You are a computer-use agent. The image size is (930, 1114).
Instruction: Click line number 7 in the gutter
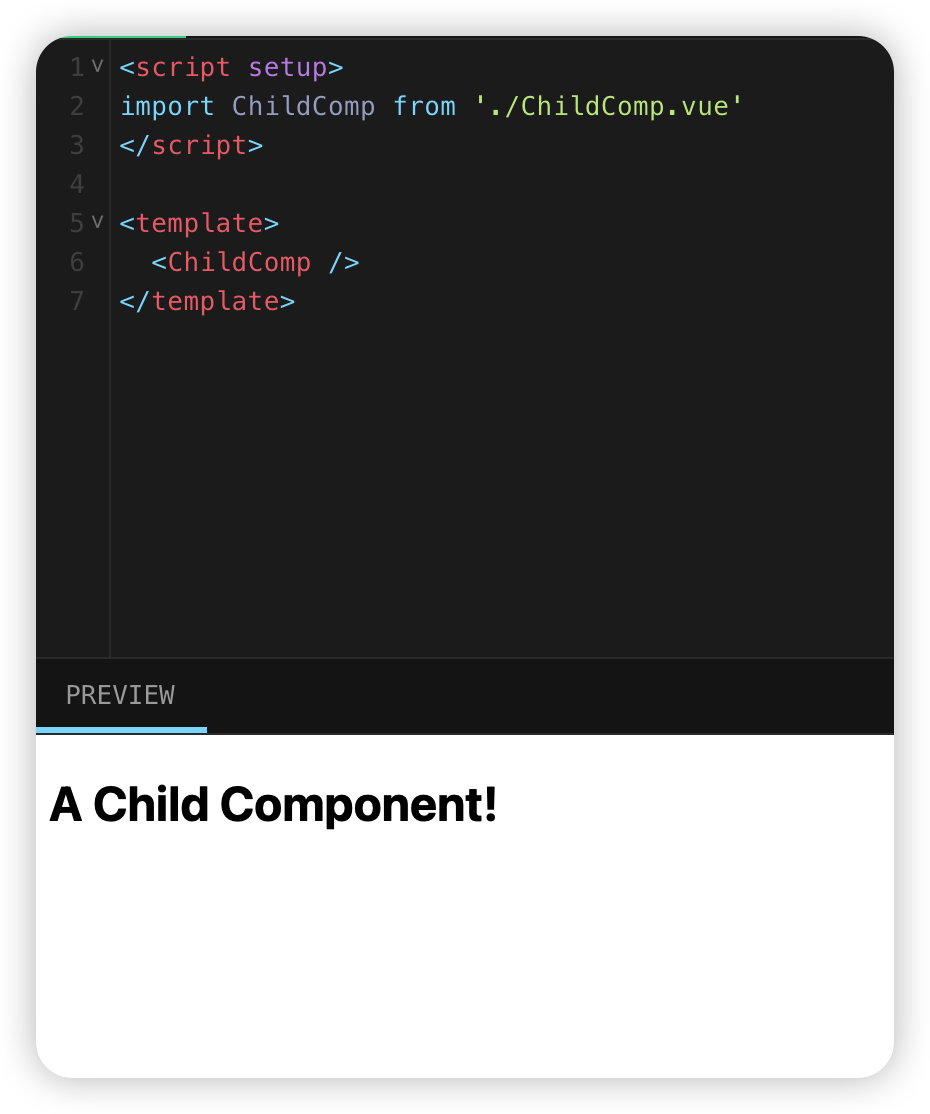click(77, 301)
